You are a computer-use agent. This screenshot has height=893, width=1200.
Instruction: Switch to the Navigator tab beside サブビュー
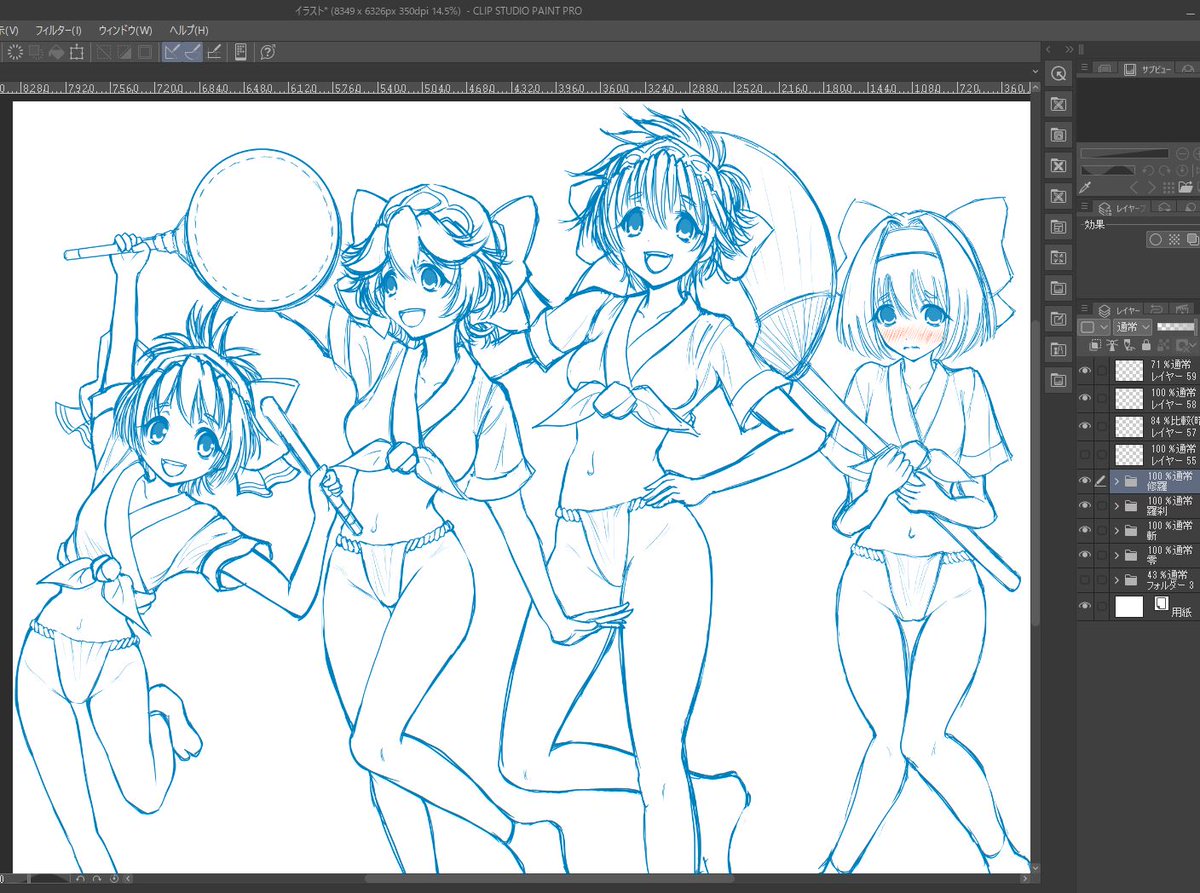(1105, 69)
